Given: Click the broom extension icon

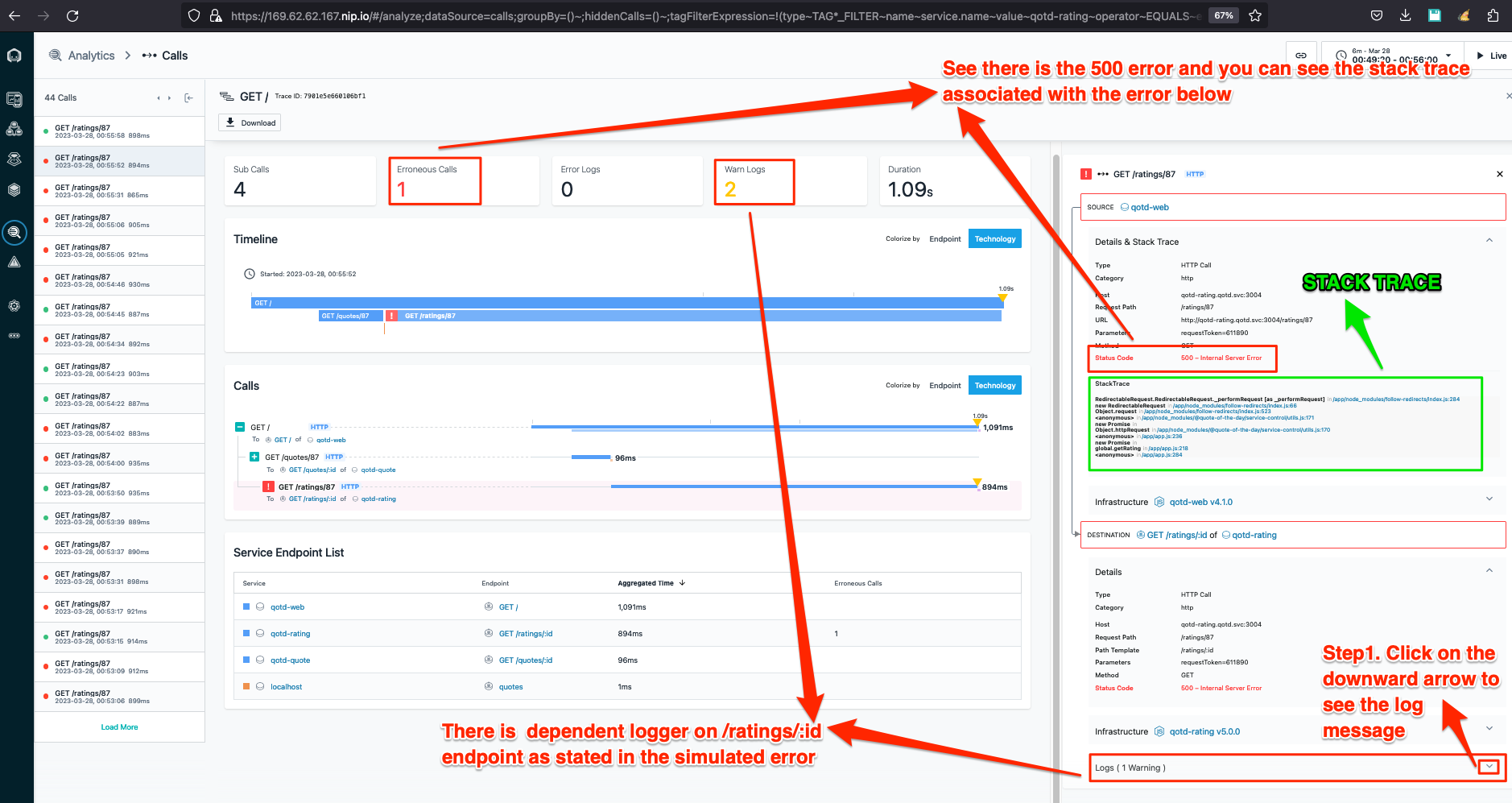Looking at the screenshot, I should pyautogui.click(x=1464, y=15).
